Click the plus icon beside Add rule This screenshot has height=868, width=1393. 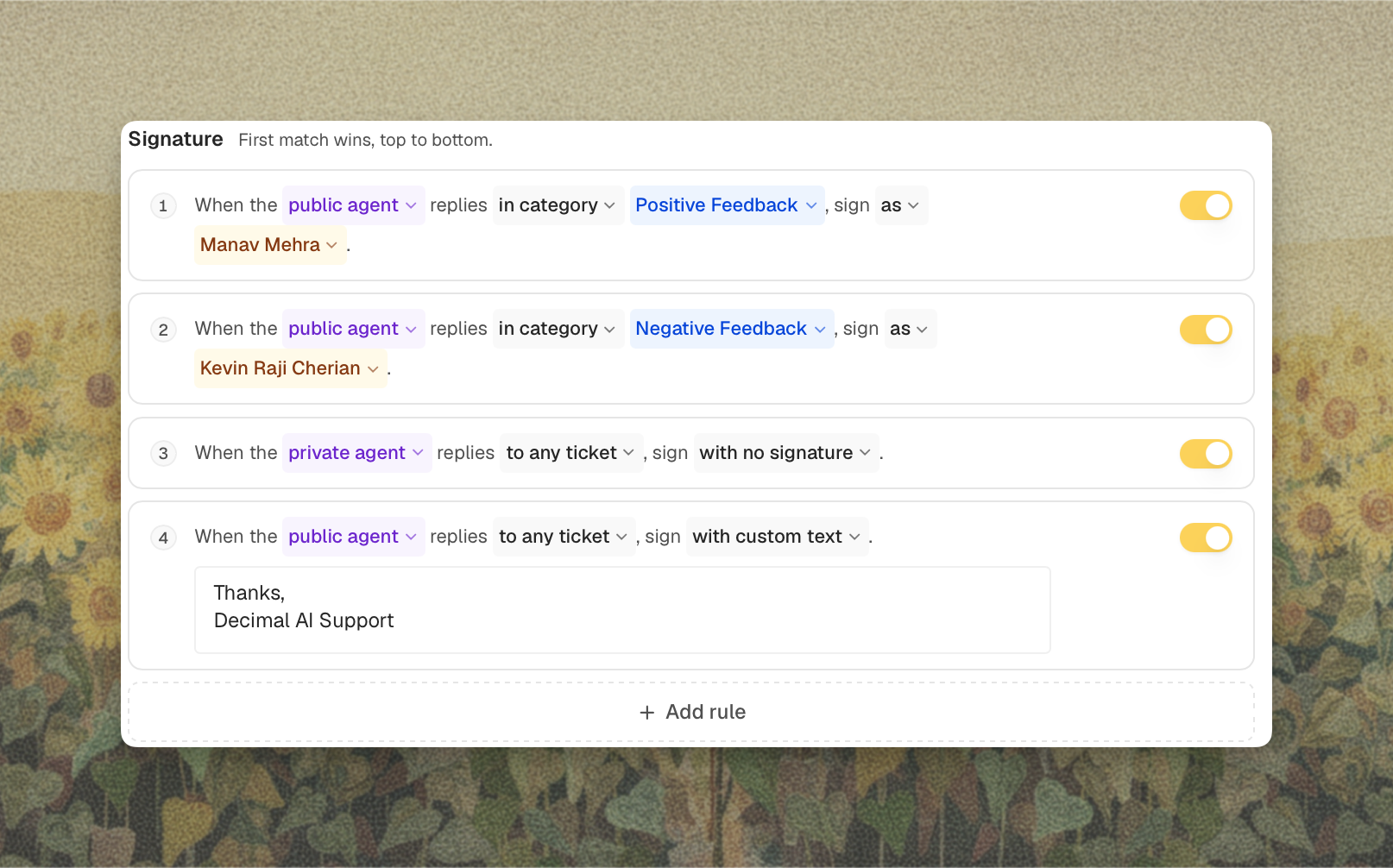[647, 713]
